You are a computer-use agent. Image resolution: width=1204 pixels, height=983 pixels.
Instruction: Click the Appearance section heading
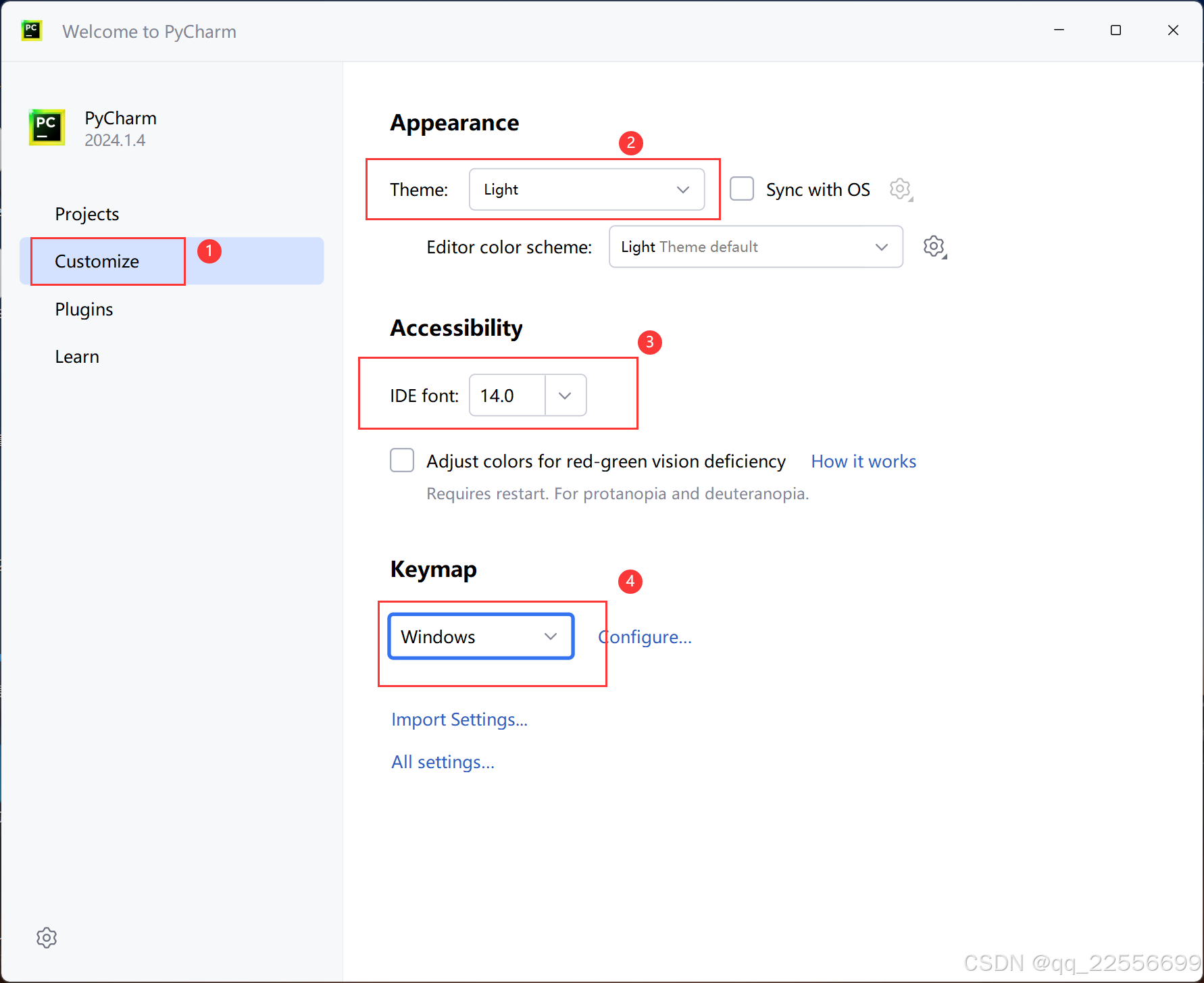[x=455, y=122]
